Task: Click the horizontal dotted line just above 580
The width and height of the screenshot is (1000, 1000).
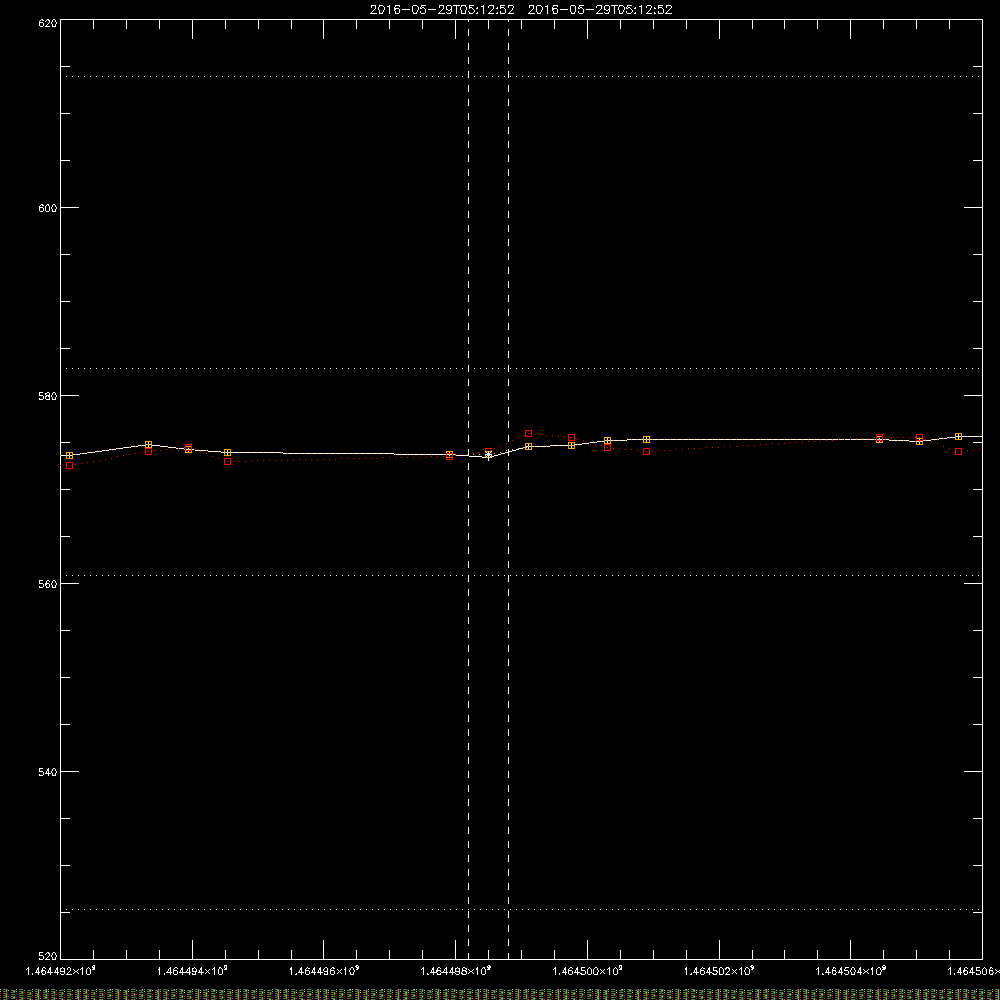Action: 522,368
